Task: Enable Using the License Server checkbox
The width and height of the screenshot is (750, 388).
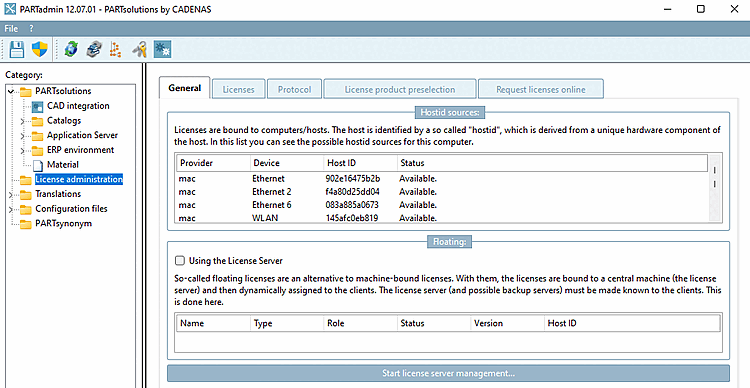Action: tap(180, 261)
